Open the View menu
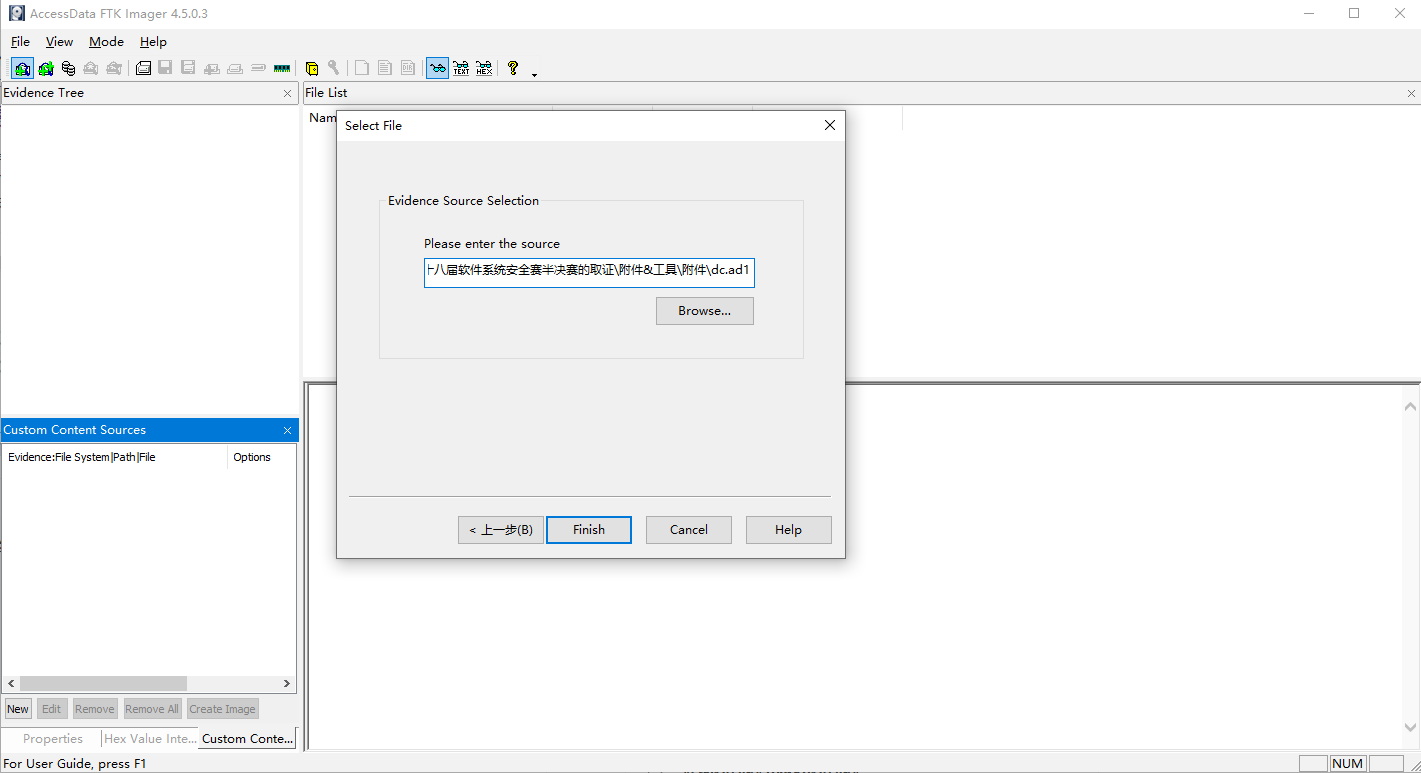Screen dimensions: 1421x773 (x=59, y=42)
